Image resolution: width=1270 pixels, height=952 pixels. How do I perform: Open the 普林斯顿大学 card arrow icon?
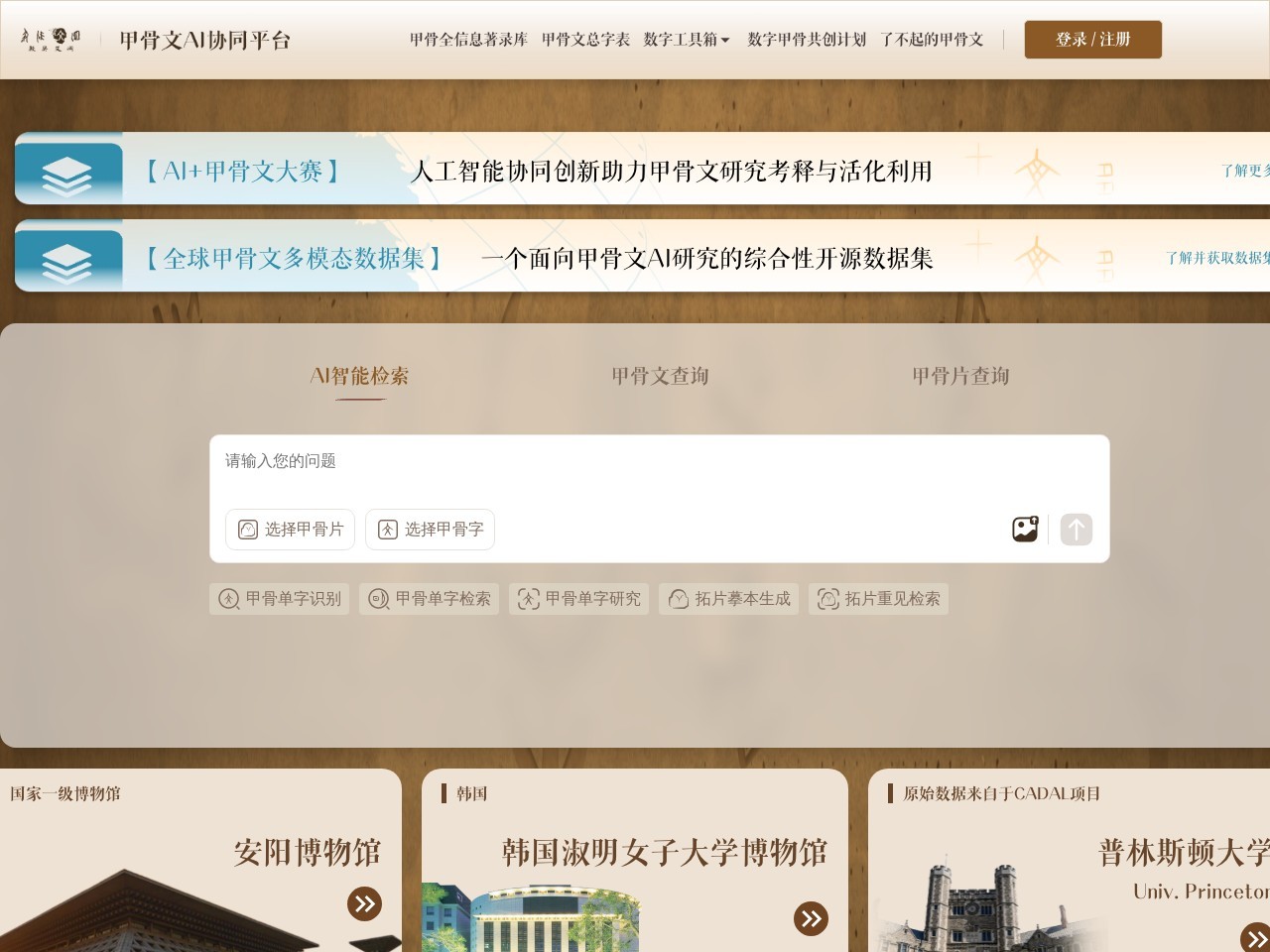coord(1256,937)
